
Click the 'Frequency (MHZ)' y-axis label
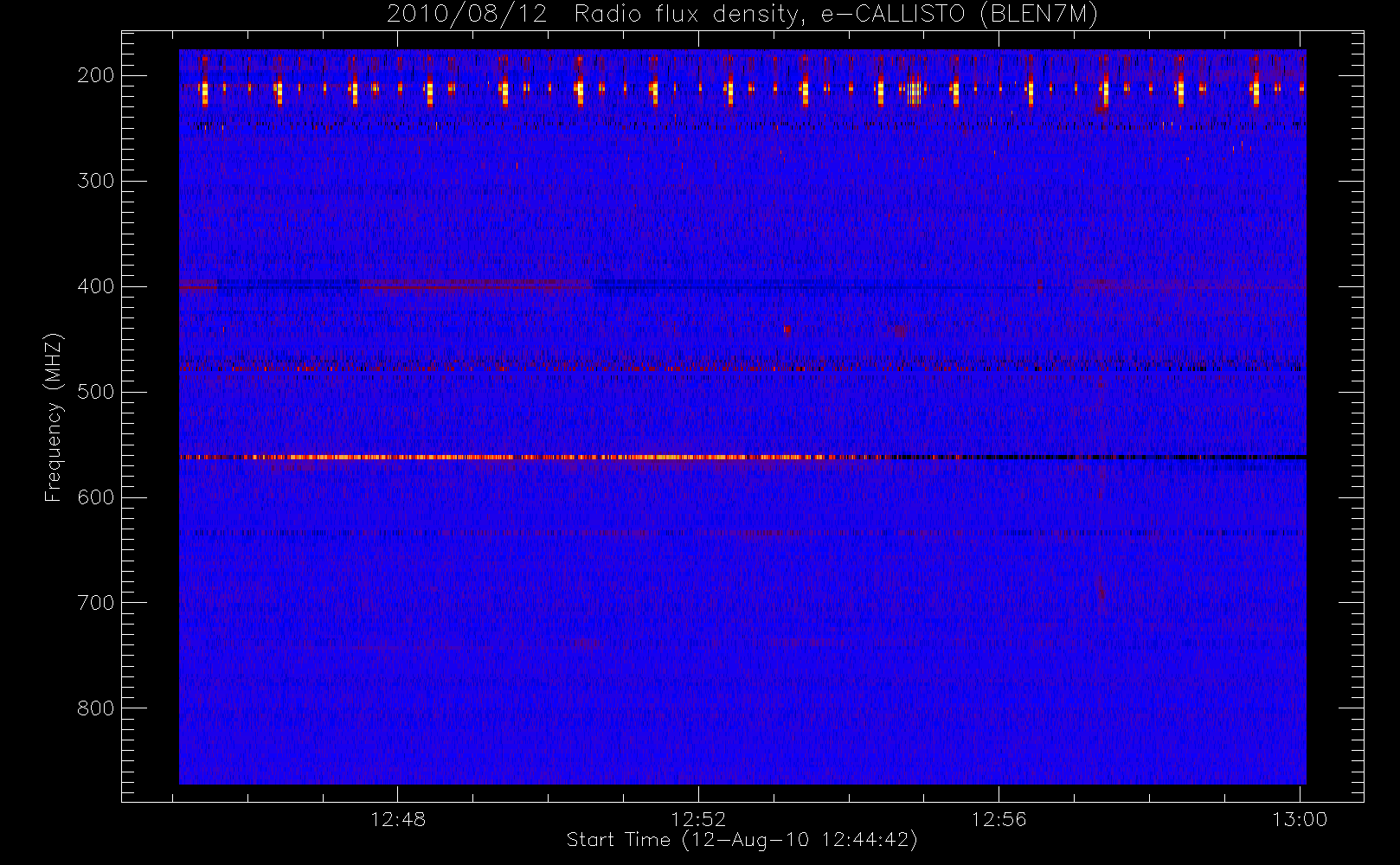54,417
